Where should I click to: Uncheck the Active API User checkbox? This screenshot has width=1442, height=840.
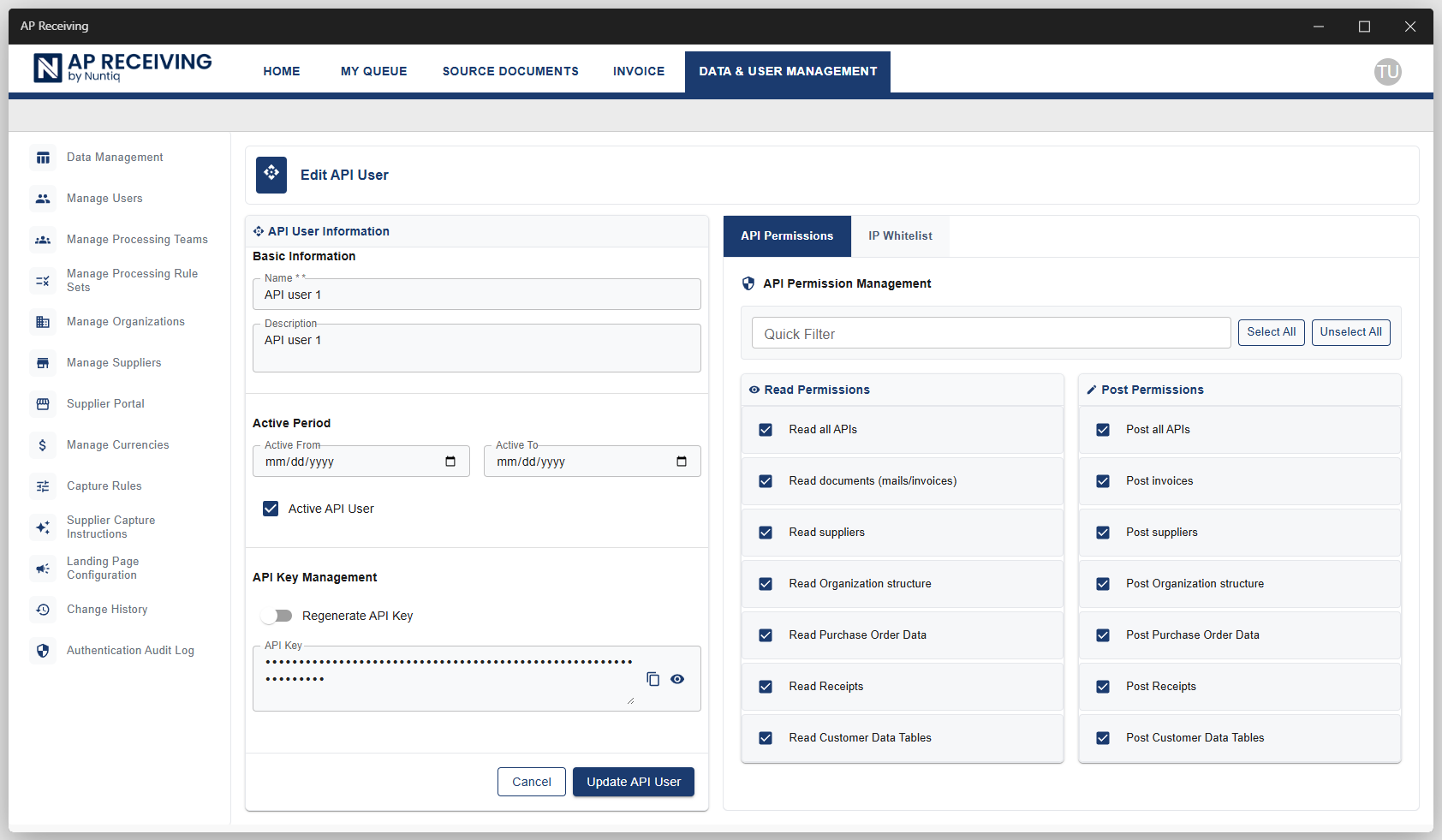pyautogui.click(x=271, y=509)
